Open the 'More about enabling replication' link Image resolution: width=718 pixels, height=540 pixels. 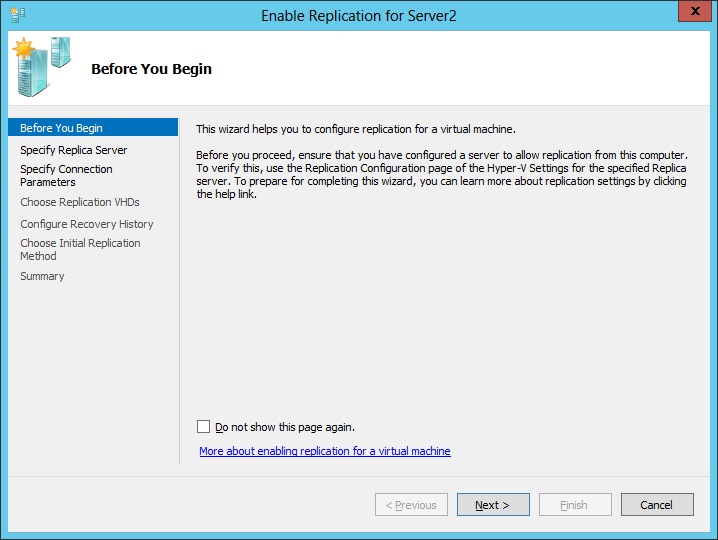tap(325, 451)
